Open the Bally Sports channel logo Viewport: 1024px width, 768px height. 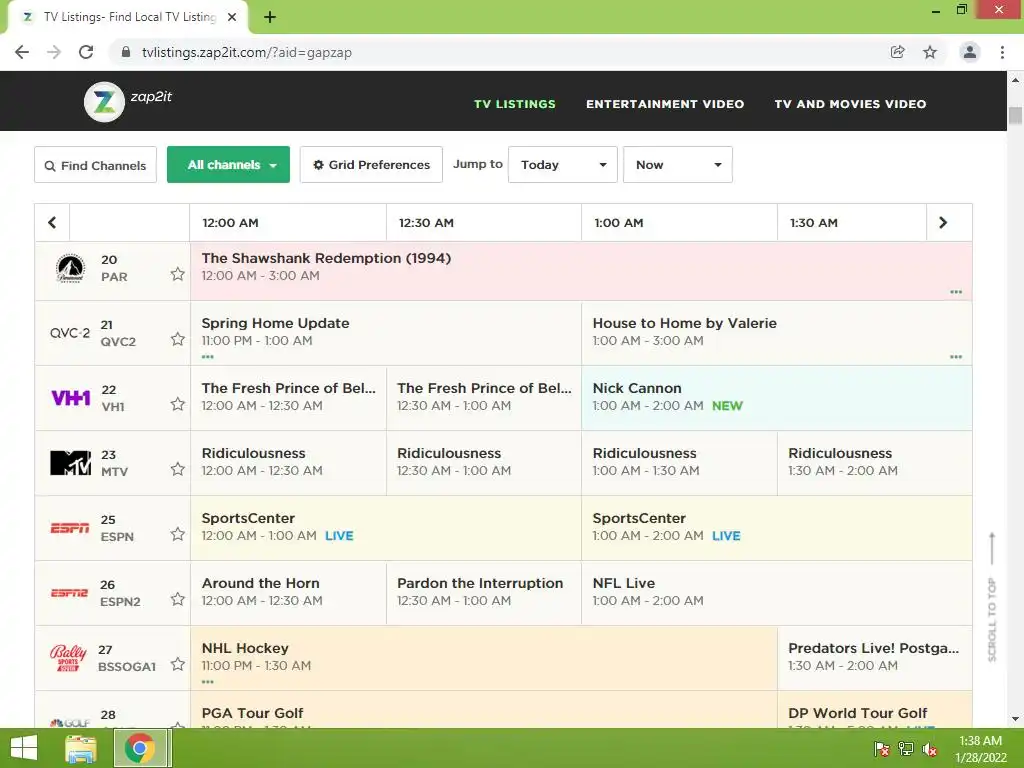tap(68, 658)
